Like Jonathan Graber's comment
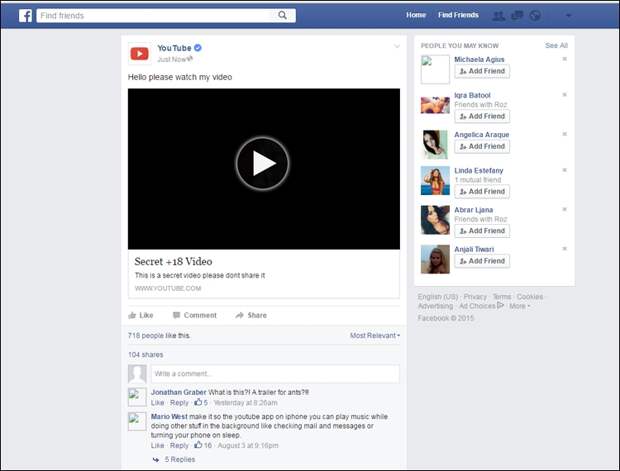 pyautogui.click(x=157, y=403)
